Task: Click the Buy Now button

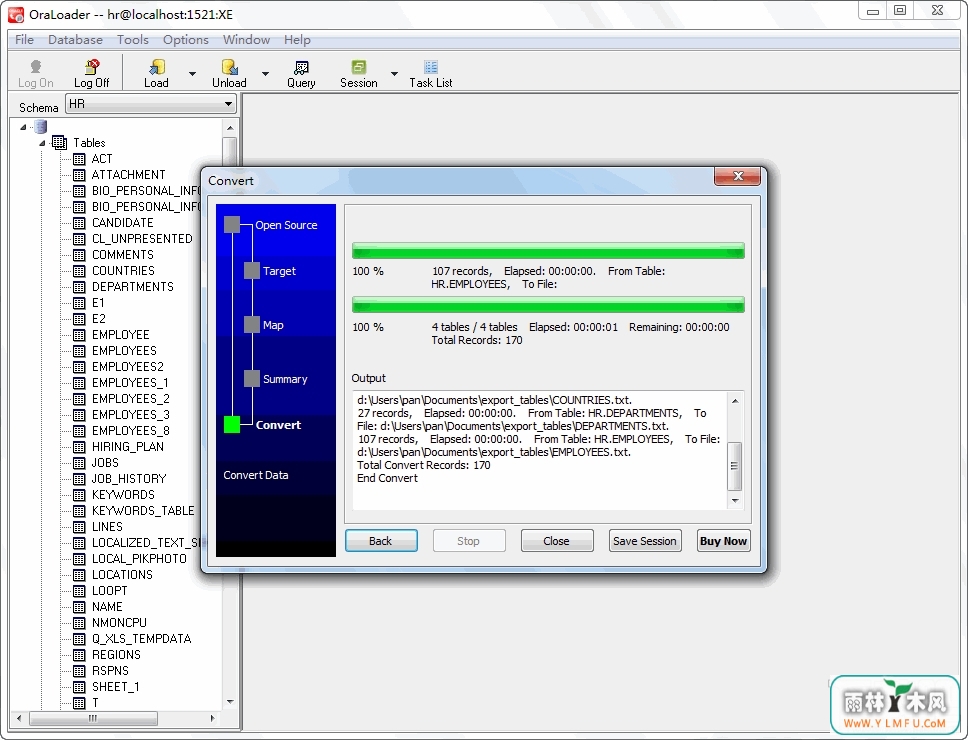Action: click(724, 541)
